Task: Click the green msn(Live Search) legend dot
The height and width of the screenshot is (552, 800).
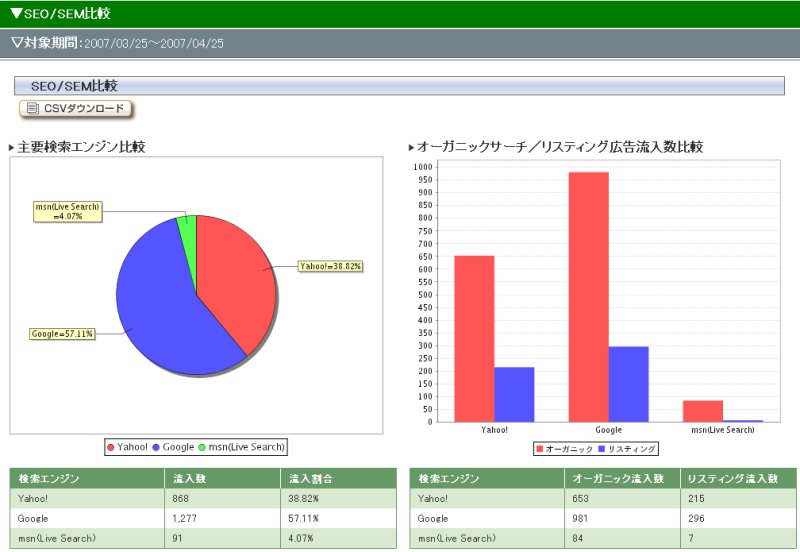Action: click(202, 447)
